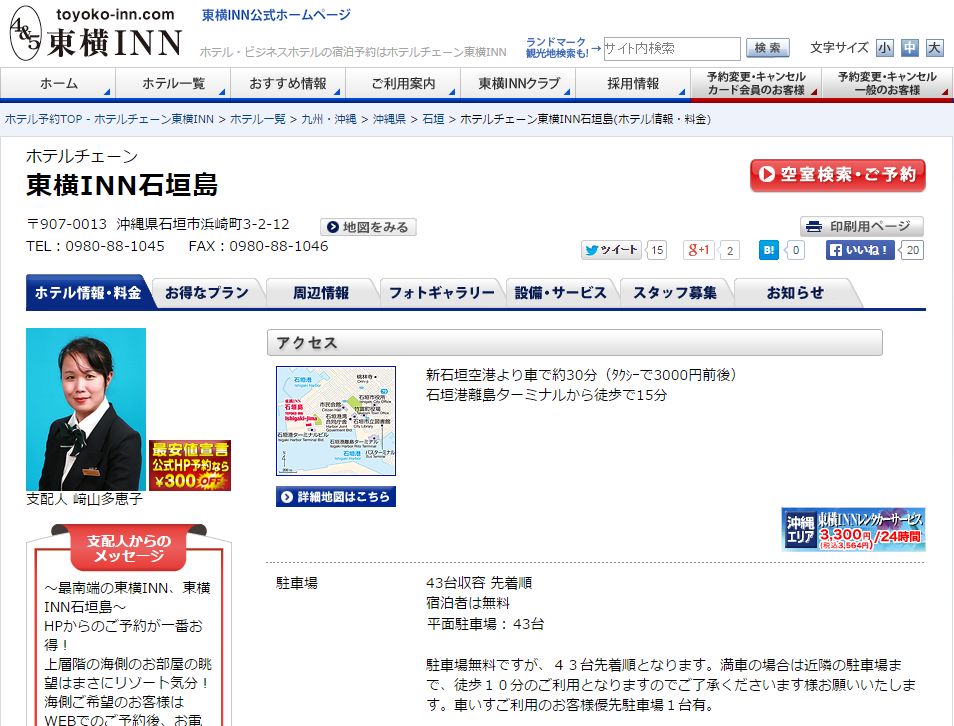The height and width of the screenshot is (726, 954).
Task: Switch to the スタッフ募集 tab
Action: point(675,293)
